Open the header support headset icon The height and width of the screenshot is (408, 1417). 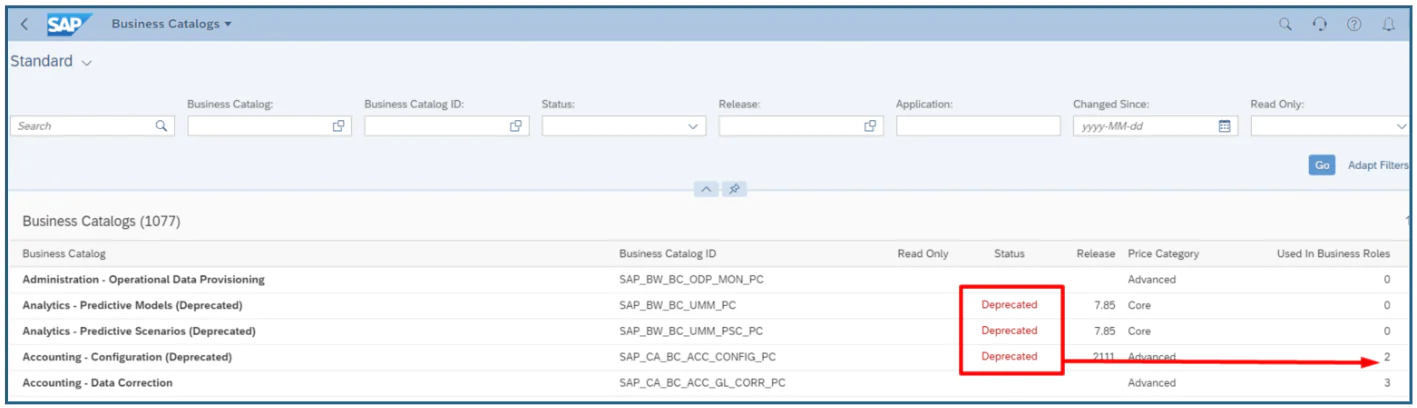[1320, 24]
